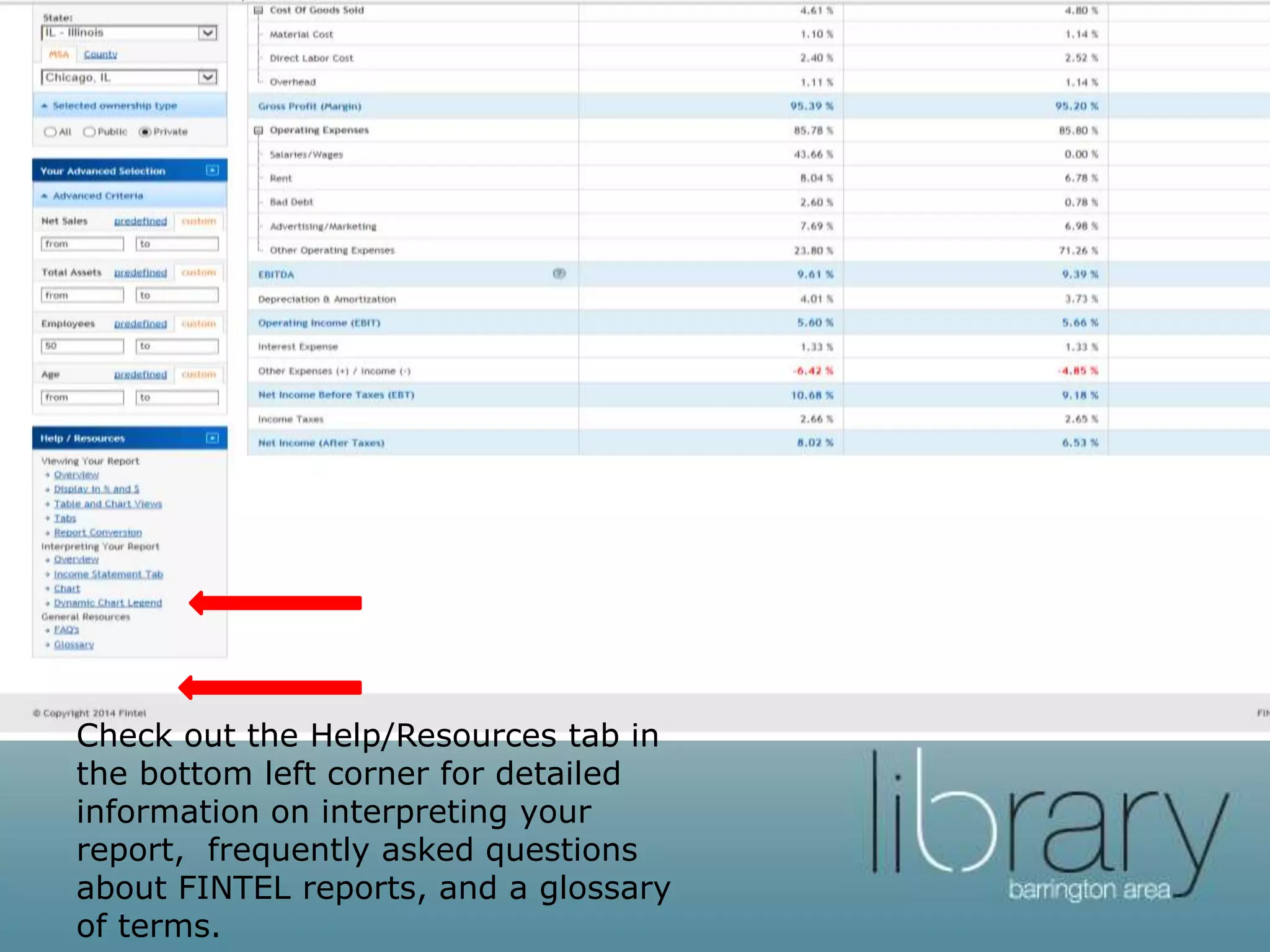1270x952 pixels.
Task: Click the Advertising/Marketing row label
Action: click(323, 227)
